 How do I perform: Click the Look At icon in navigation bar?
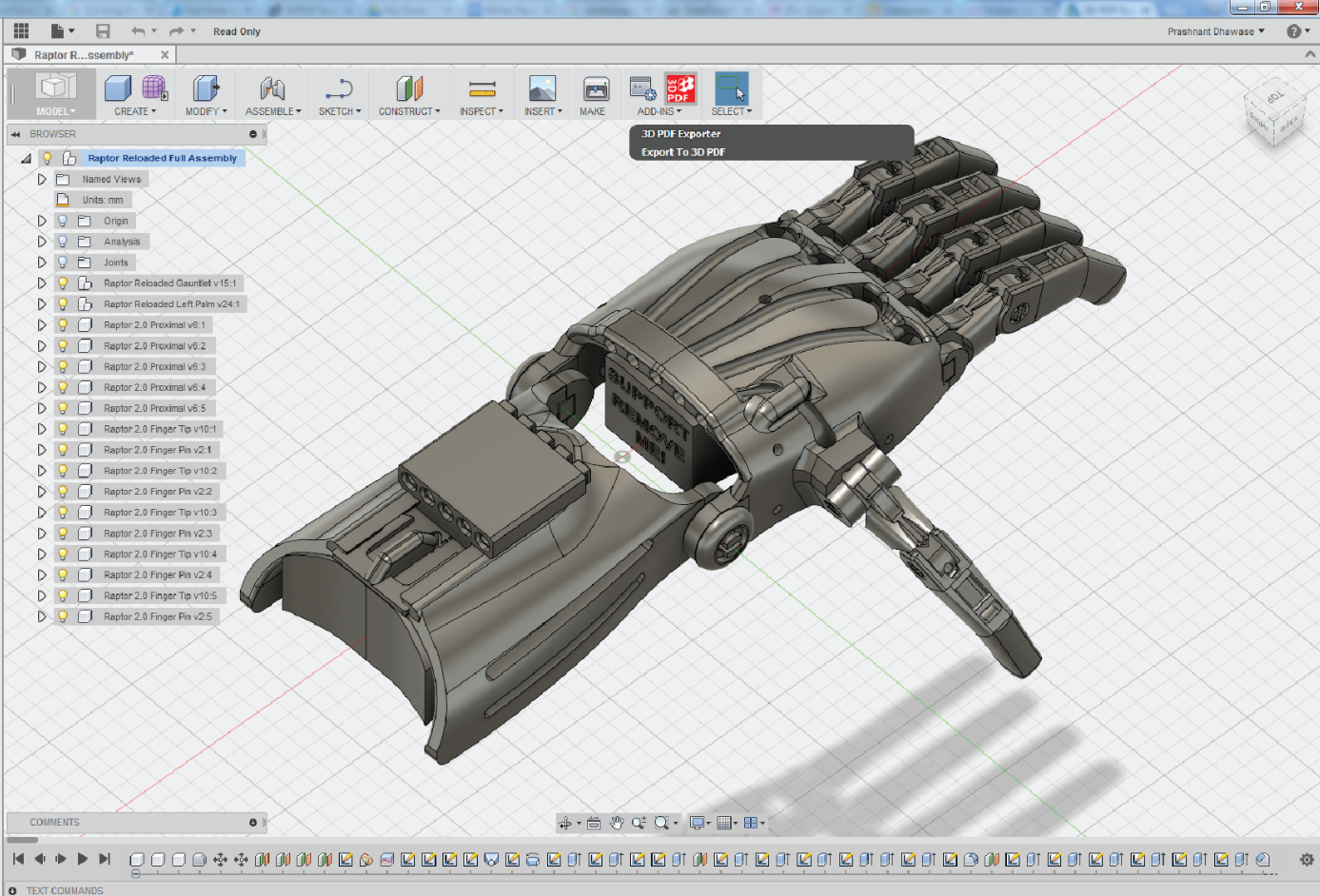pos(594,823)
